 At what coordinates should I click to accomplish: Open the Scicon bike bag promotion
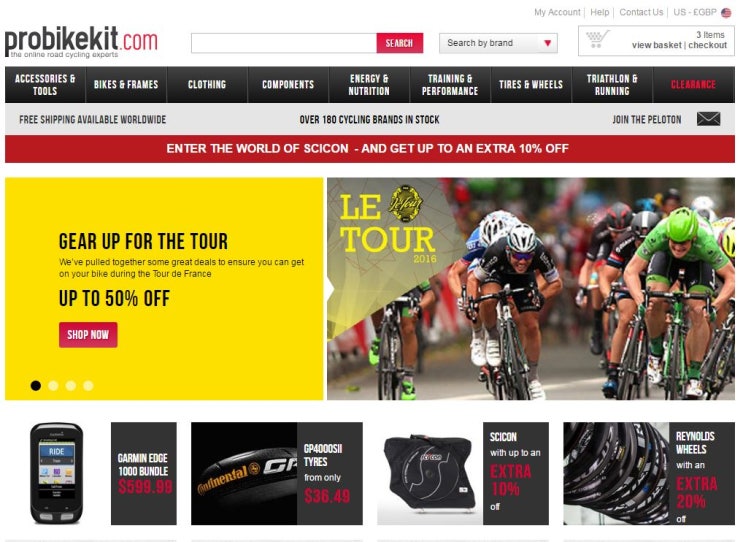(x=463, y=473)
